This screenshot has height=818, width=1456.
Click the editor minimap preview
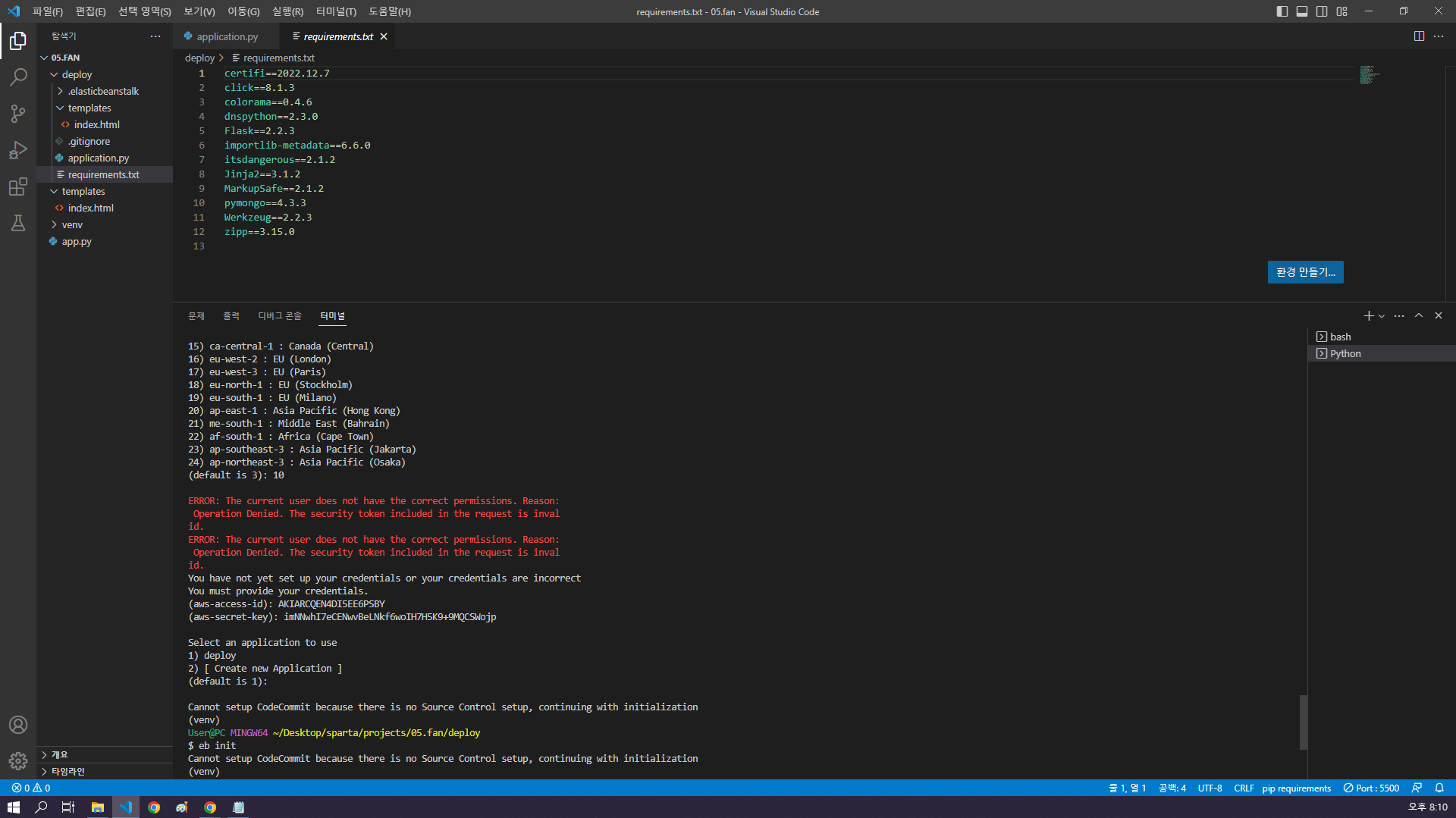point(1370,75)
